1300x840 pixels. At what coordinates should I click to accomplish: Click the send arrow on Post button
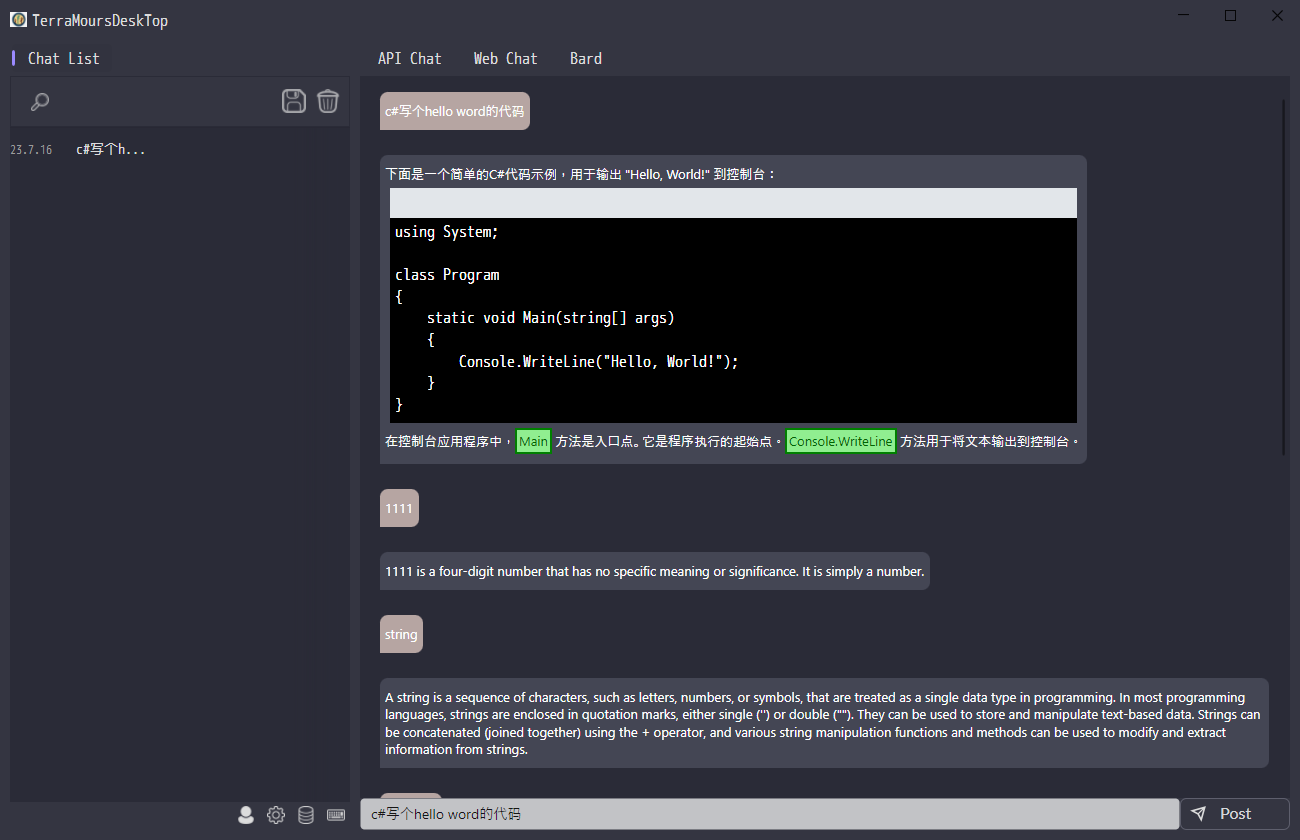(1199, 813)
